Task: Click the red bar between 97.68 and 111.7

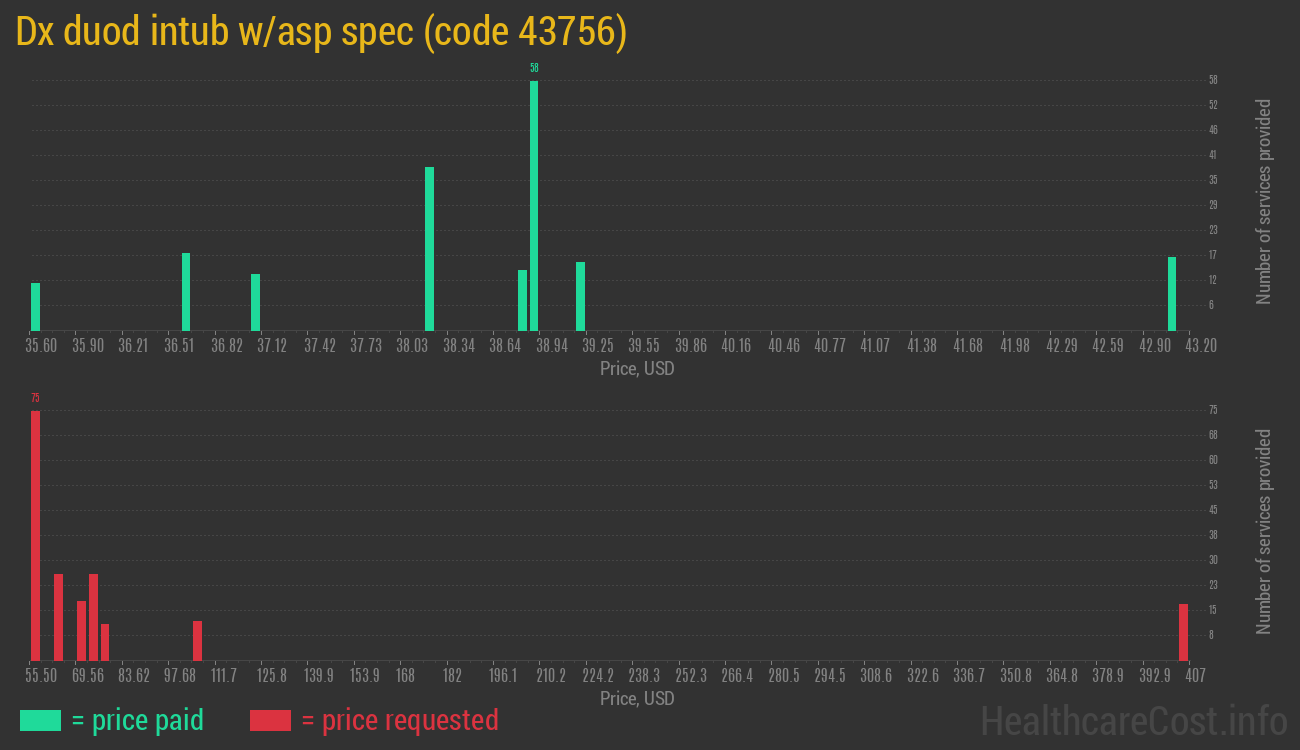Action: (x=197, y=640)
